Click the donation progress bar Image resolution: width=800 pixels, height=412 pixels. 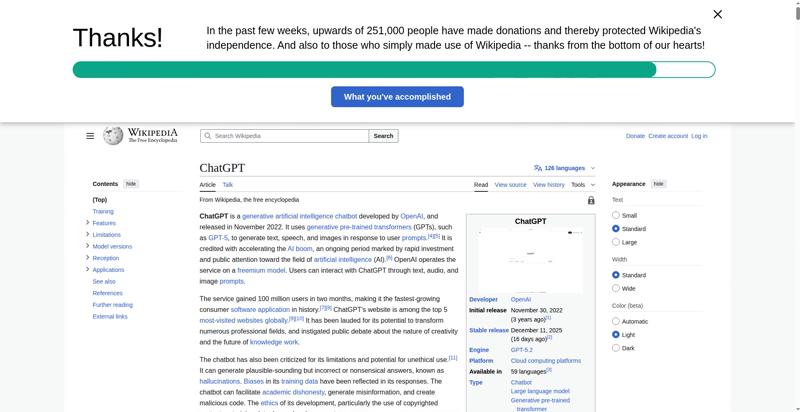pos(393,70)
